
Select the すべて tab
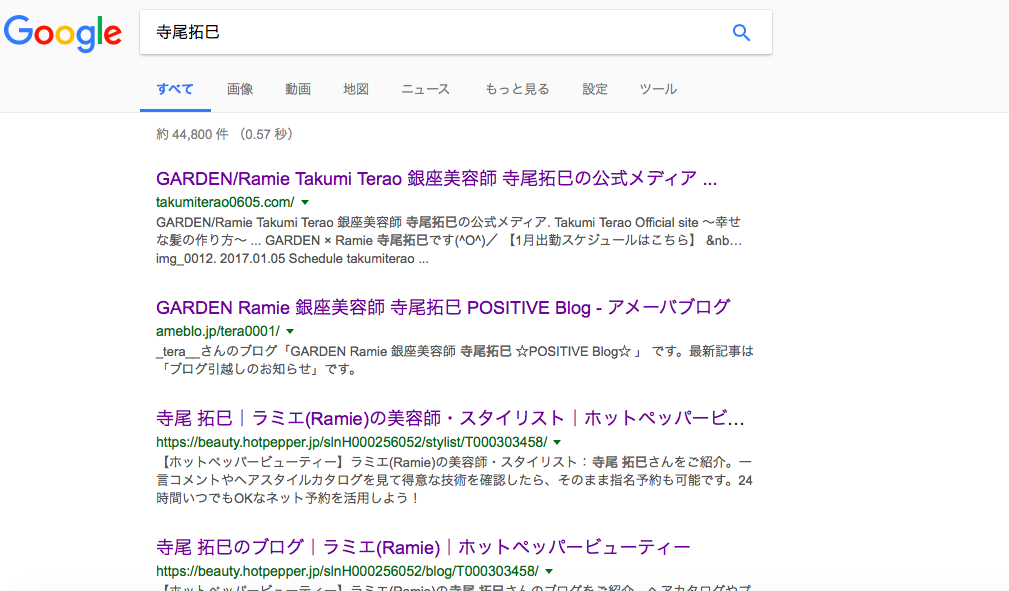175,89
